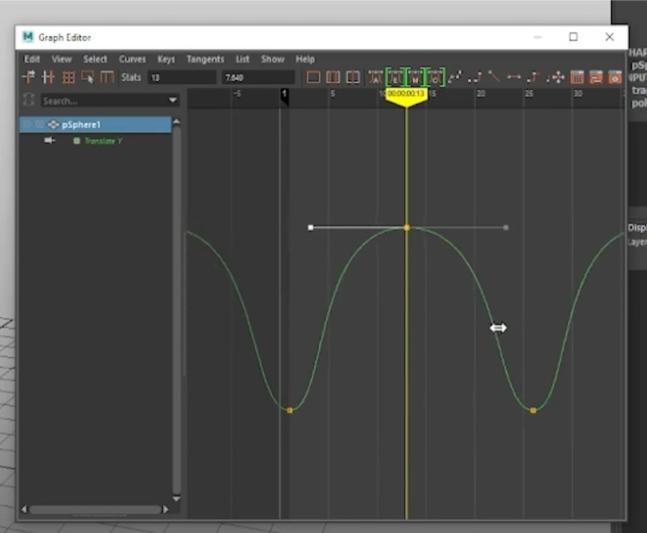Open the Tangents menu
Screen dimensions: 647x533
(205, 59)
